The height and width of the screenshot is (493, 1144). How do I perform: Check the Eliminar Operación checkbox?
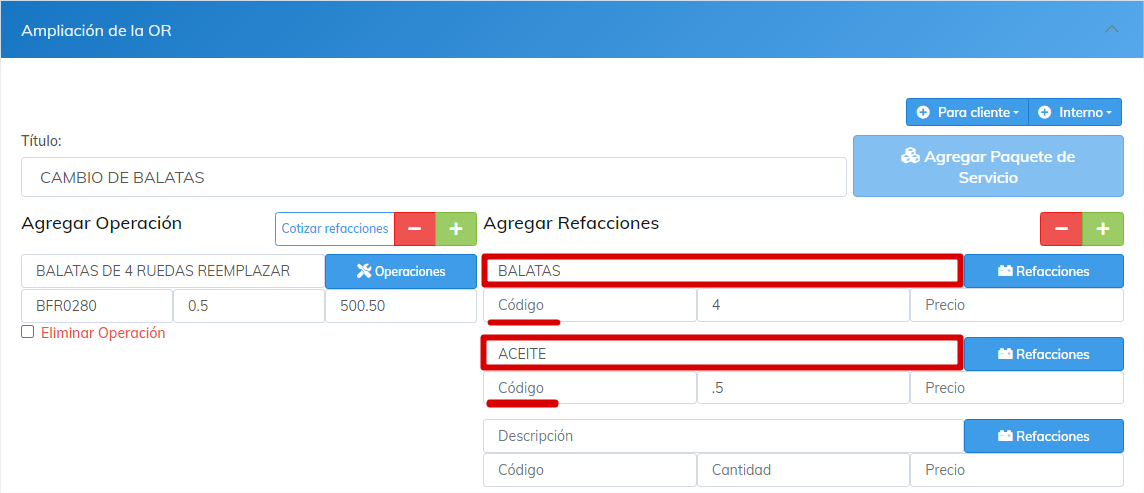28,332
